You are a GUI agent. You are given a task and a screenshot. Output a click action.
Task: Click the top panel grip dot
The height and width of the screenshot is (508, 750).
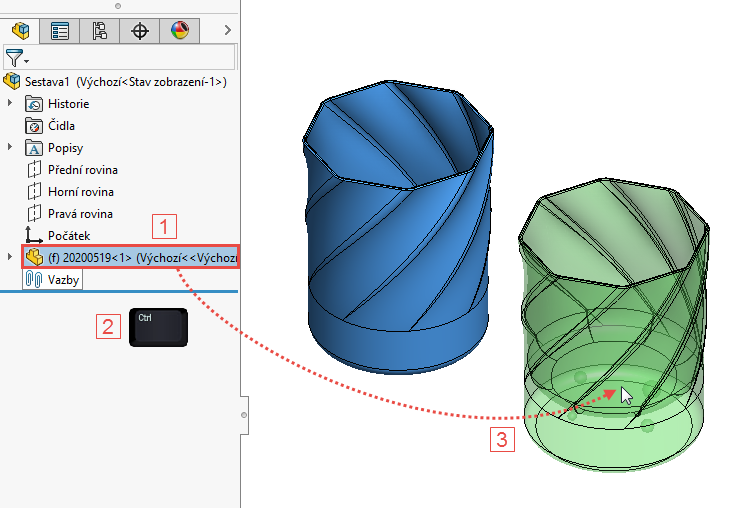coord(118,6)
